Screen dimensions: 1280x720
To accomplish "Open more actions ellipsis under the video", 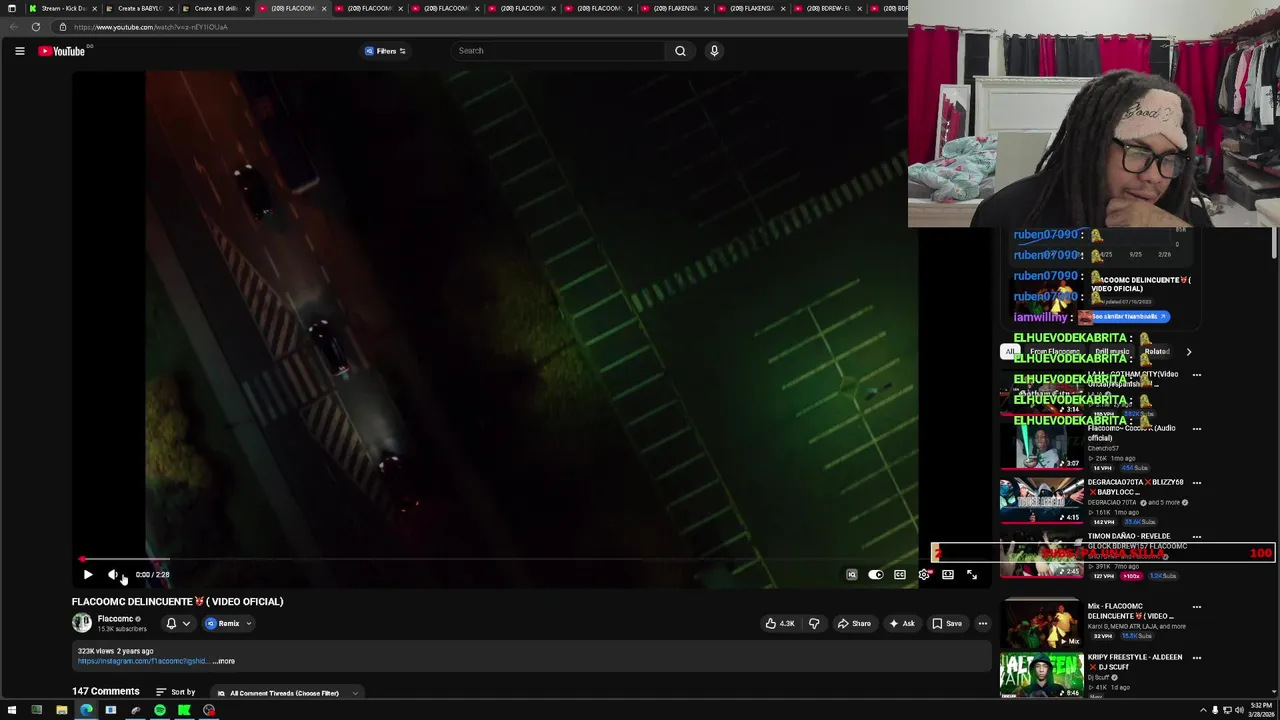I will coord(983,624).
